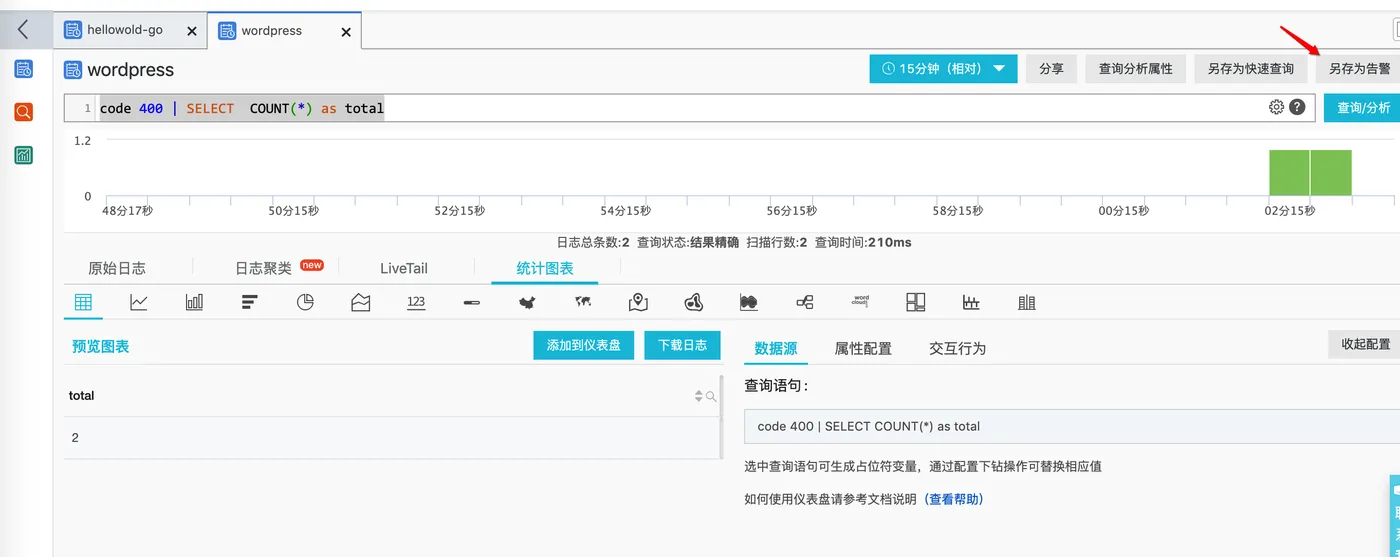Click the left sidebar logstore icon
Viewport: 1400px width, 557px height.
tap(24, 69)
